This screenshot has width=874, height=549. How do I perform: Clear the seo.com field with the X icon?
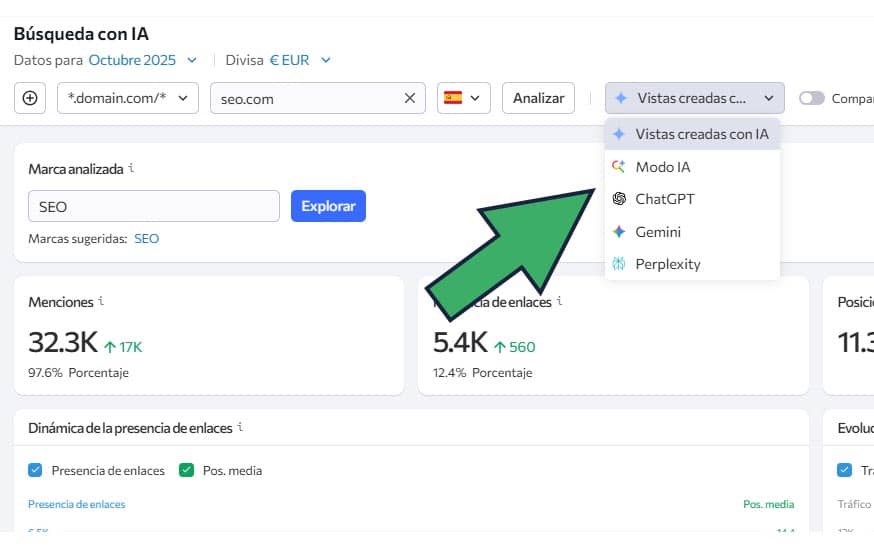point(410,98)
